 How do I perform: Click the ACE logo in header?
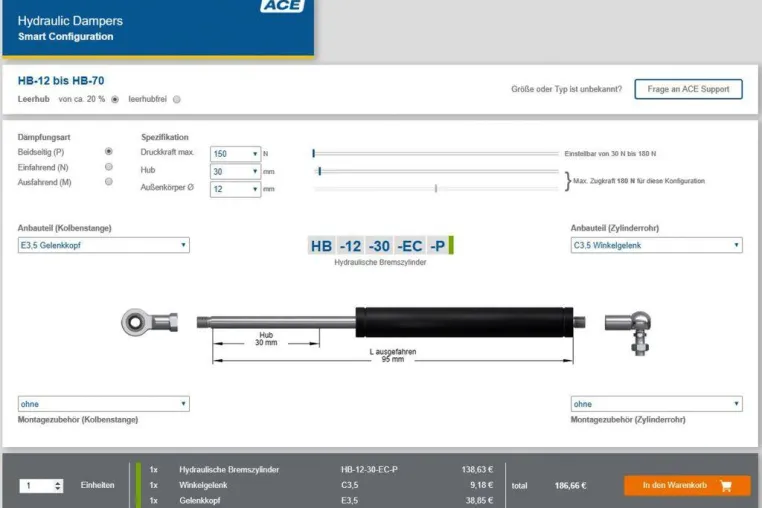point(283,6)
